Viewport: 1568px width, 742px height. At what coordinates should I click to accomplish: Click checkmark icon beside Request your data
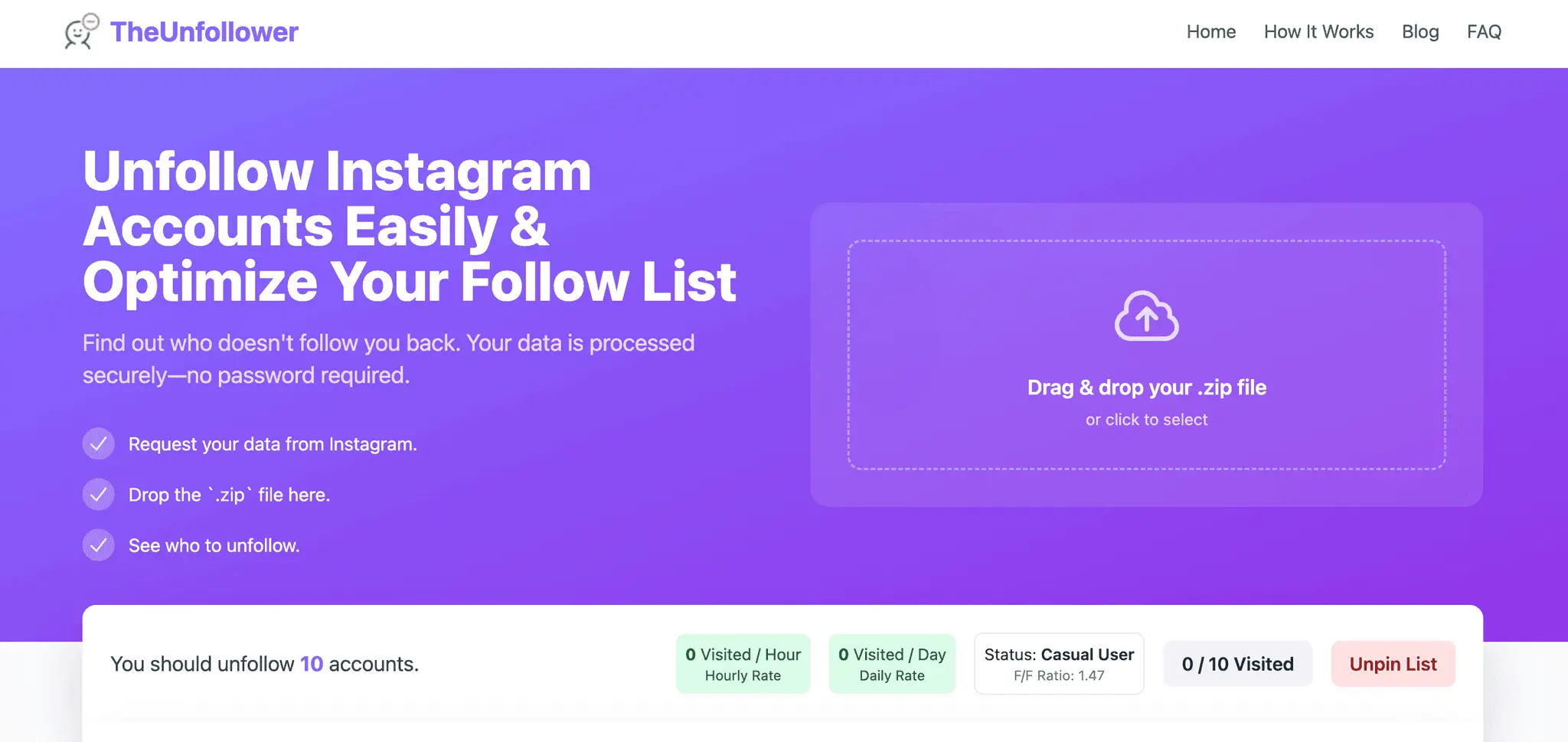99,444
